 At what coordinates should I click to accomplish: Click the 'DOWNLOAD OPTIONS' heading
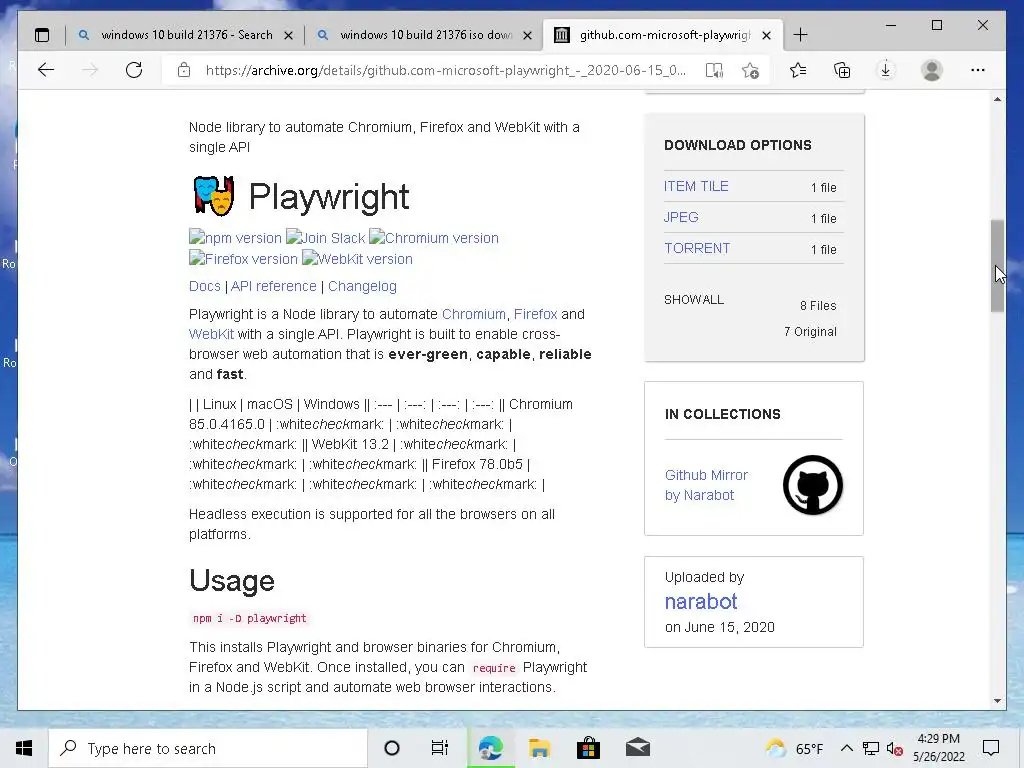click(737, 145)
